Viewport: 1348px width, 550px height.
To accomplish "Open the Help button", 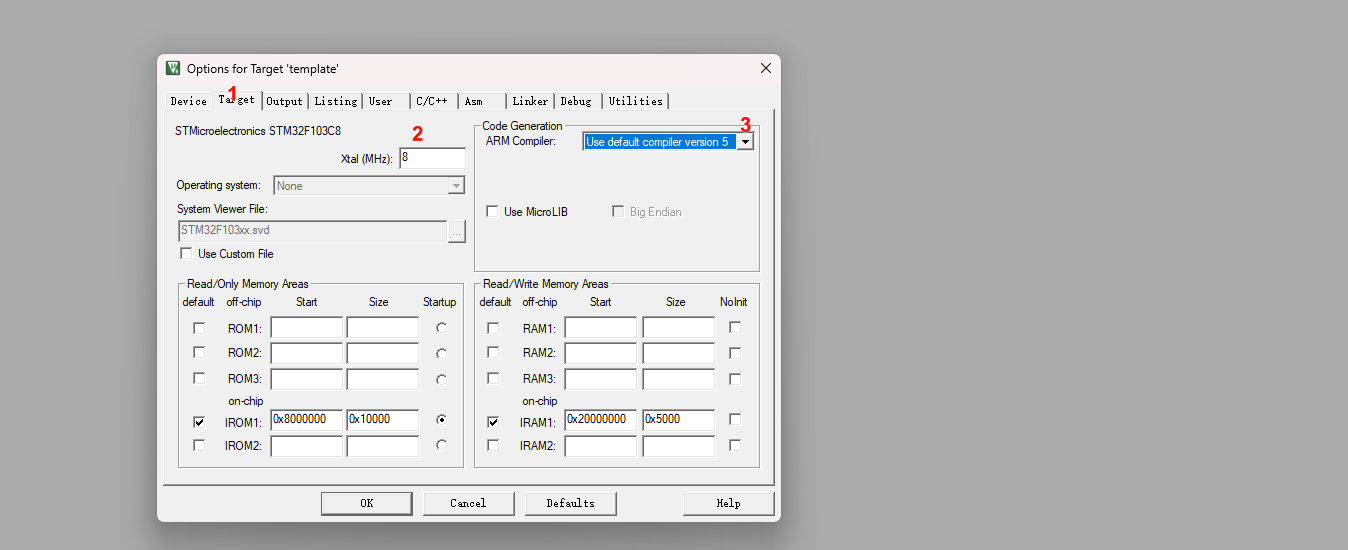I will (729, 503).
